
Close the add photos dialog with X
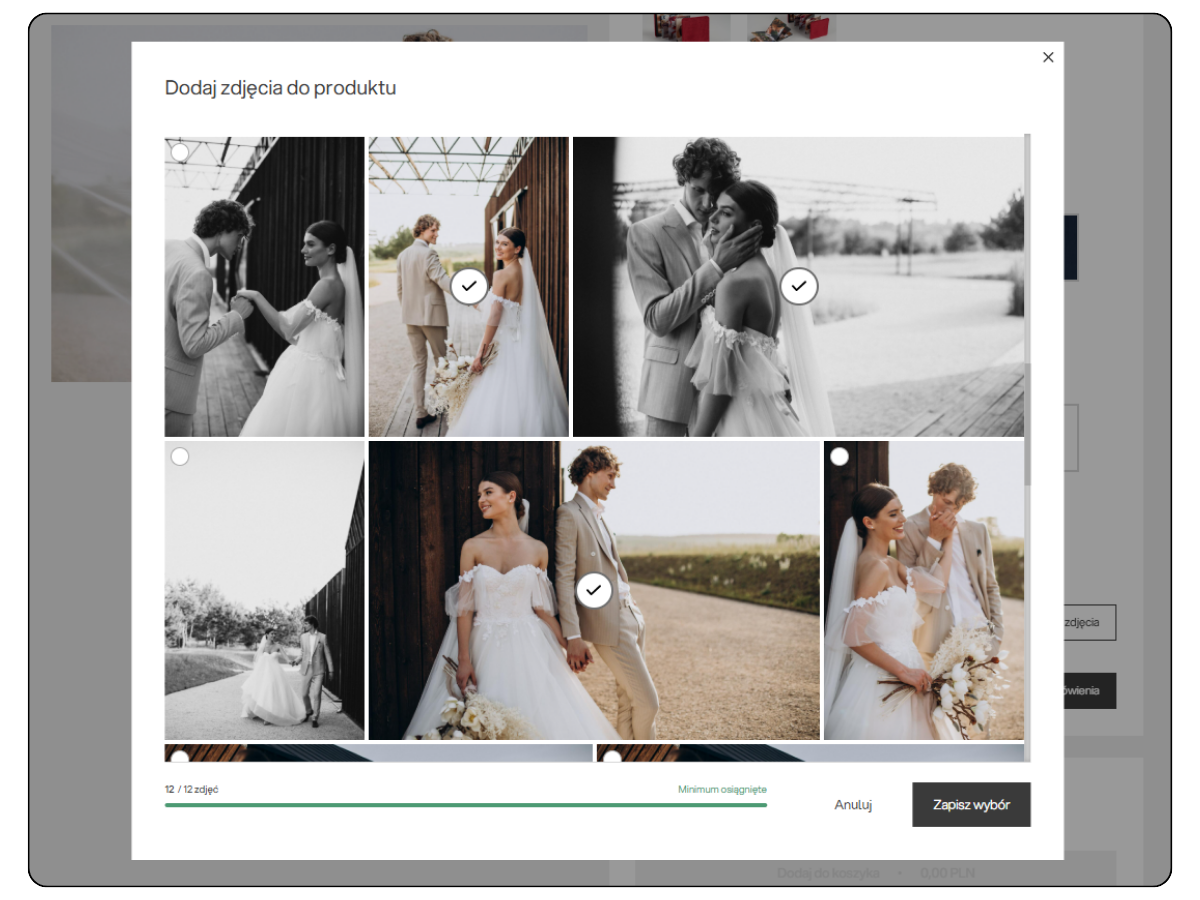tap(1048, 57)
